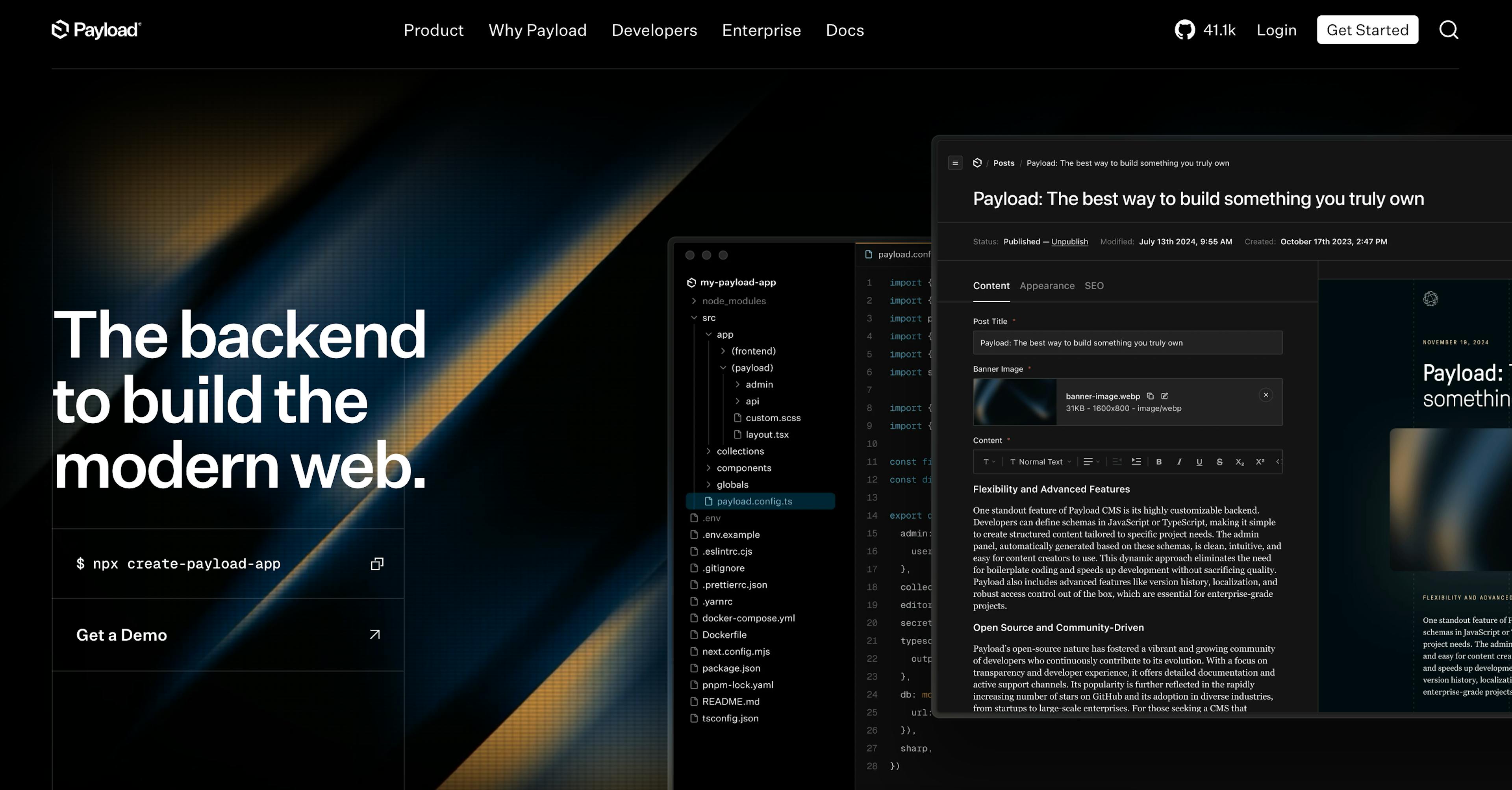Click the Get Started button

[1367, 30]
